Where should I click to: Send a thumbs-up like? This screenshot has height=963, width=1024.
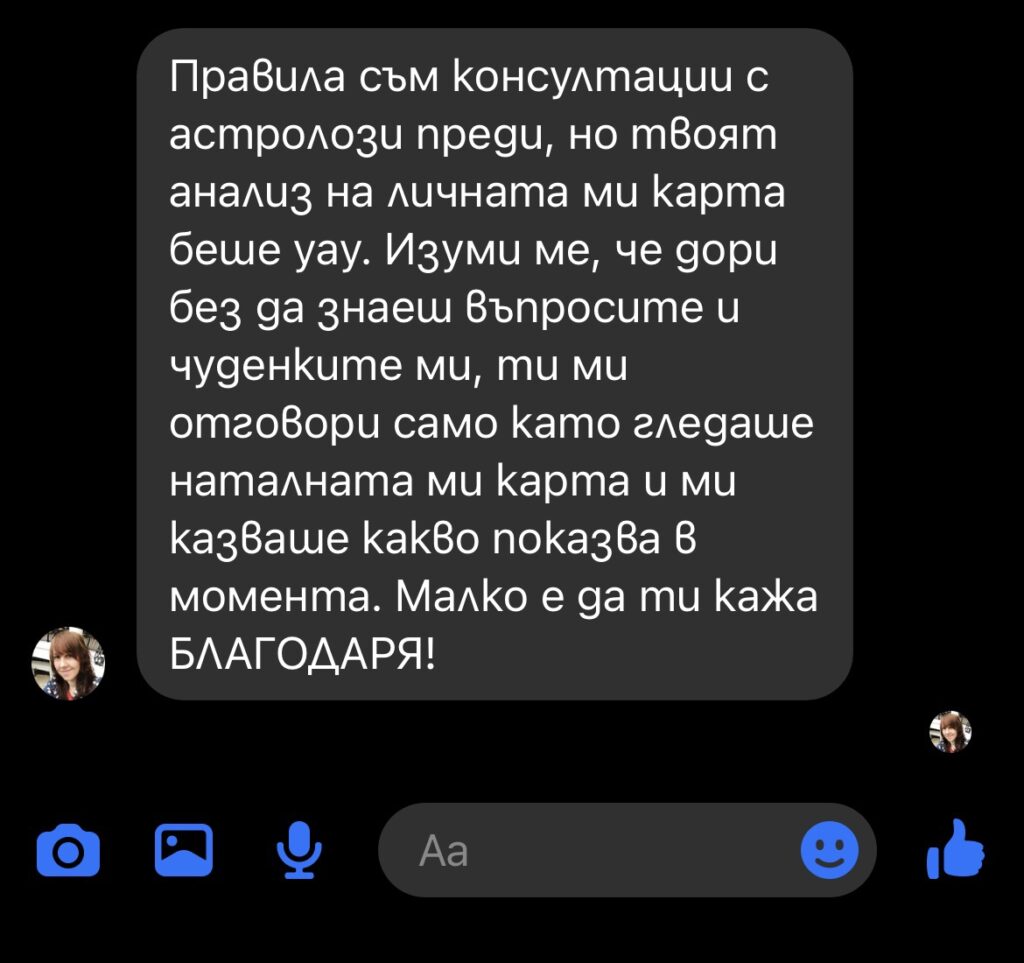pyautogui.click(x=955, y=849)
